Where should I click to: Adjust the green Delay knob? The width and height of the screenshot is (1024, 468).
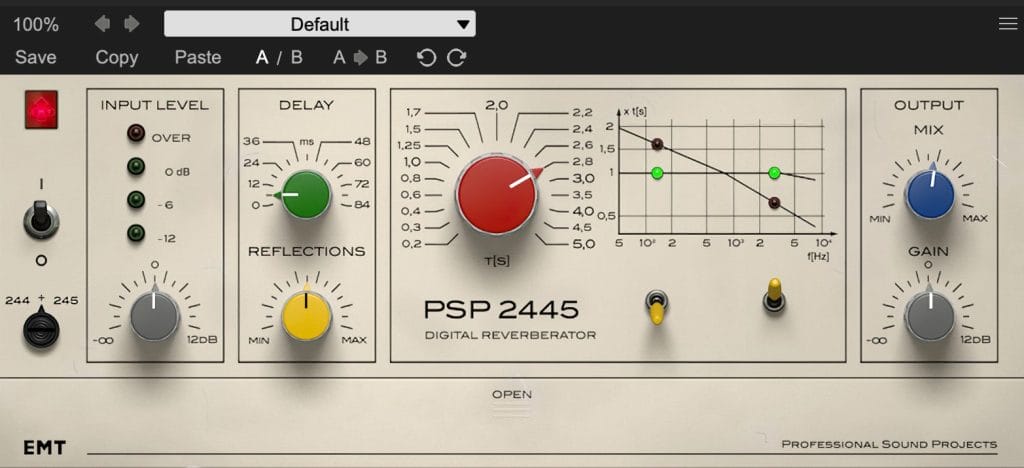coord(306,195)
